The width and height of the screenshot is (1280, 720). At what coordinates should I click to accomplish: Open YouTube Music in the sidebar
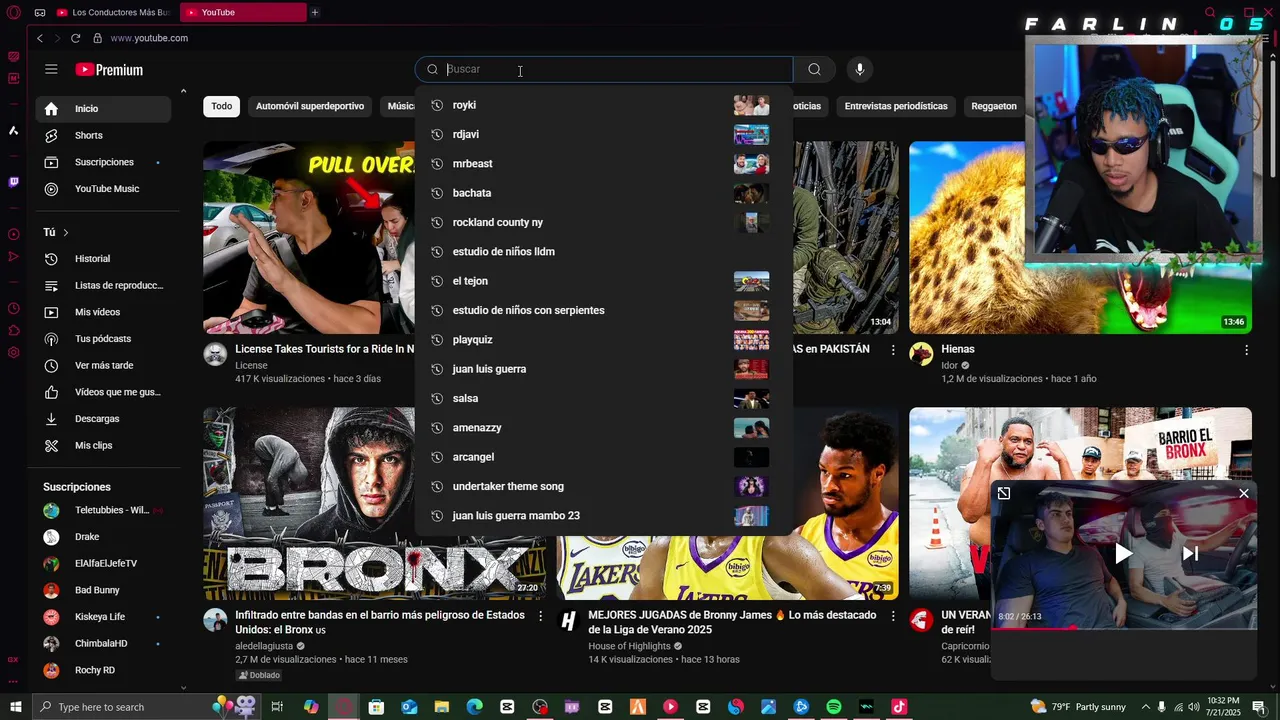pos(103,189)
